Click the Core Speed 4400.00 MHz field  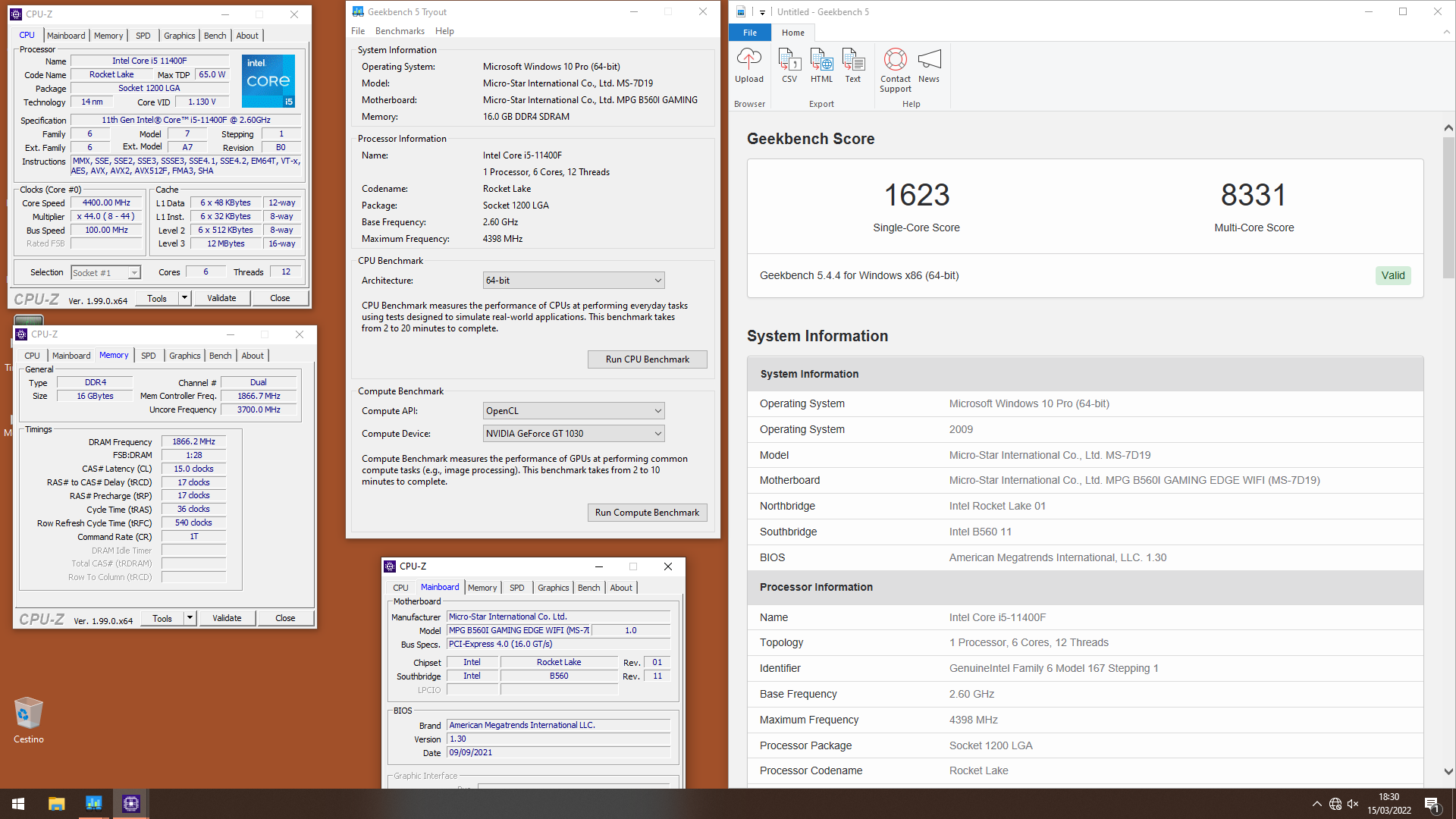(107, 203)
